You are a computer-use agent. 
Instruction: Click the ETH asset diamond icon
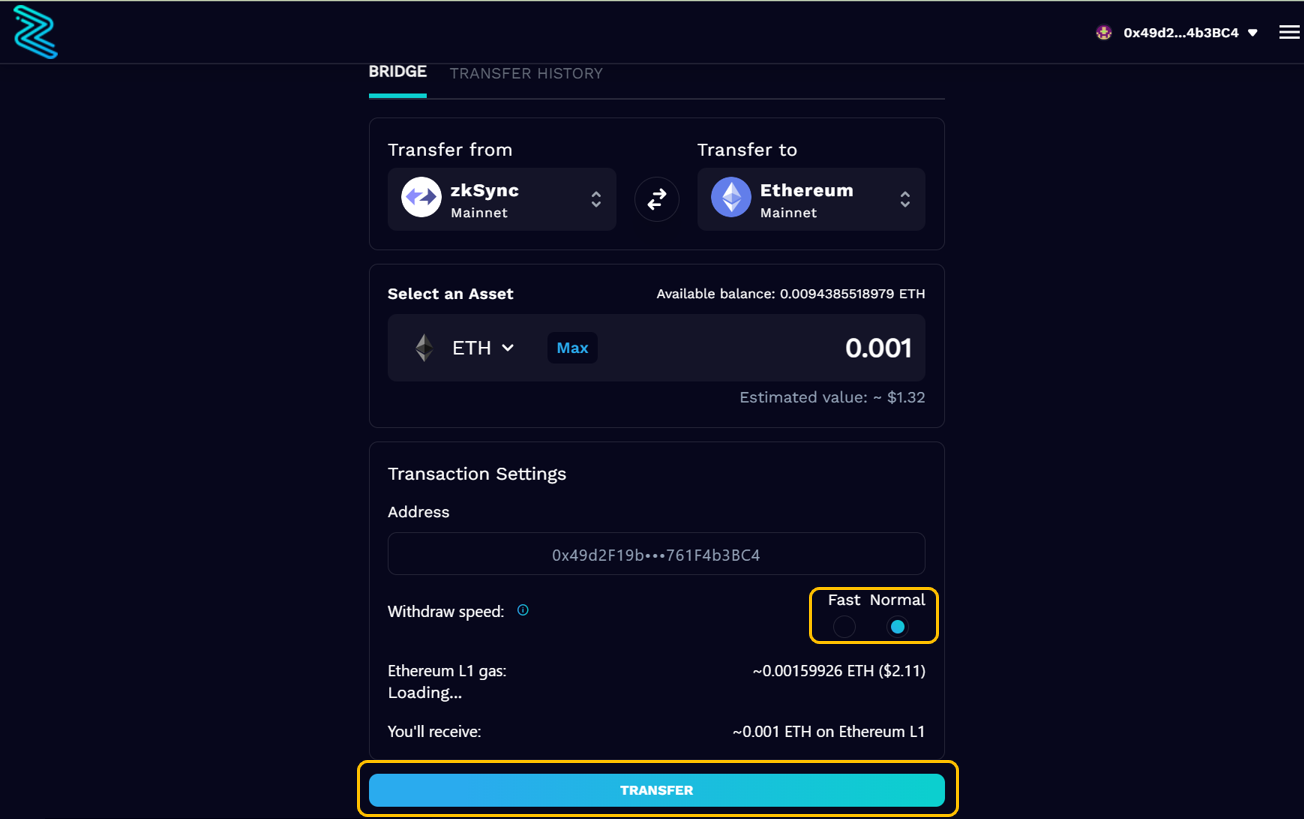point(425,348)
